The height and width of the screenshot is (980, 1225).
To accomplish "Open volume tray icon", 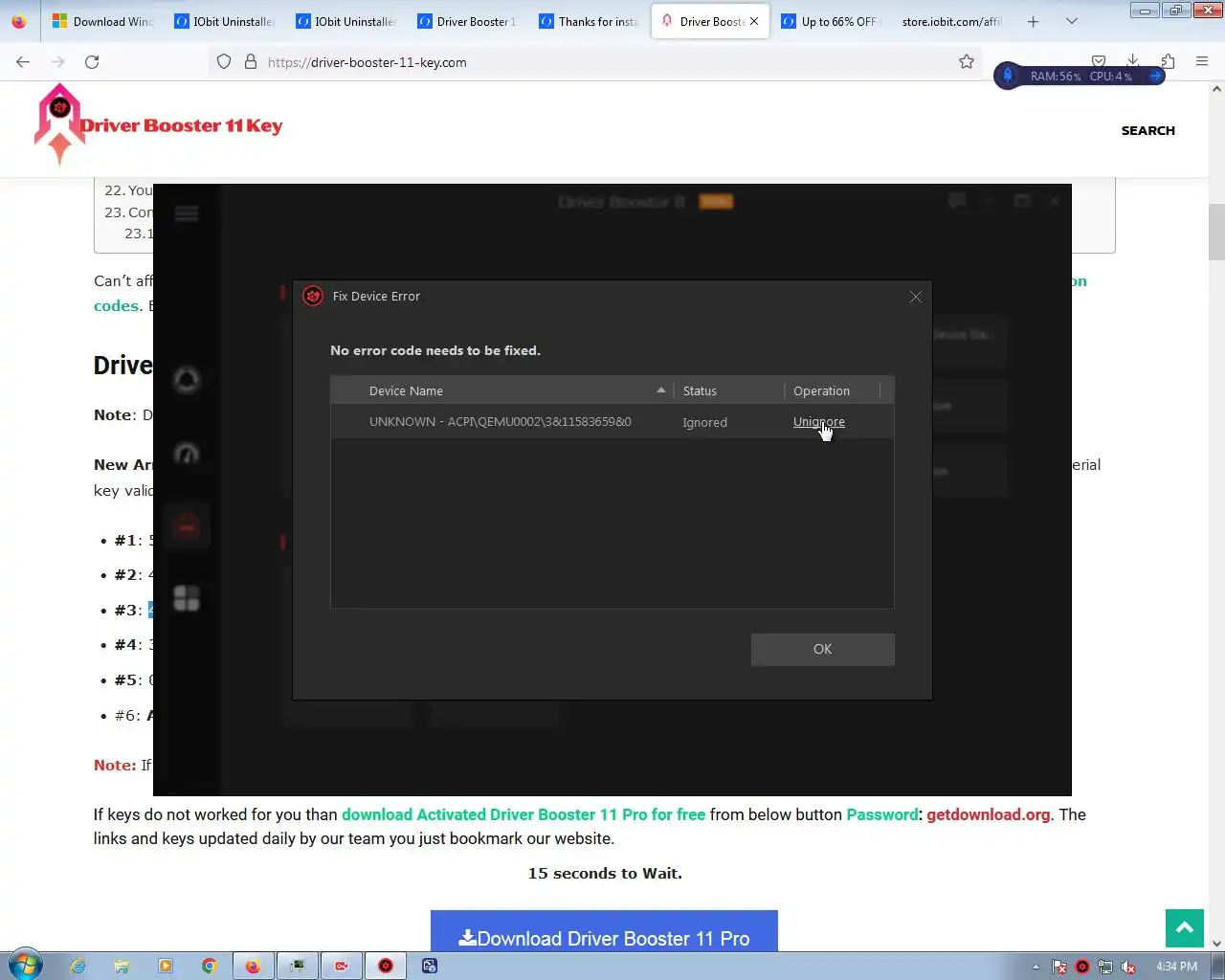I will click(1129, 967).
